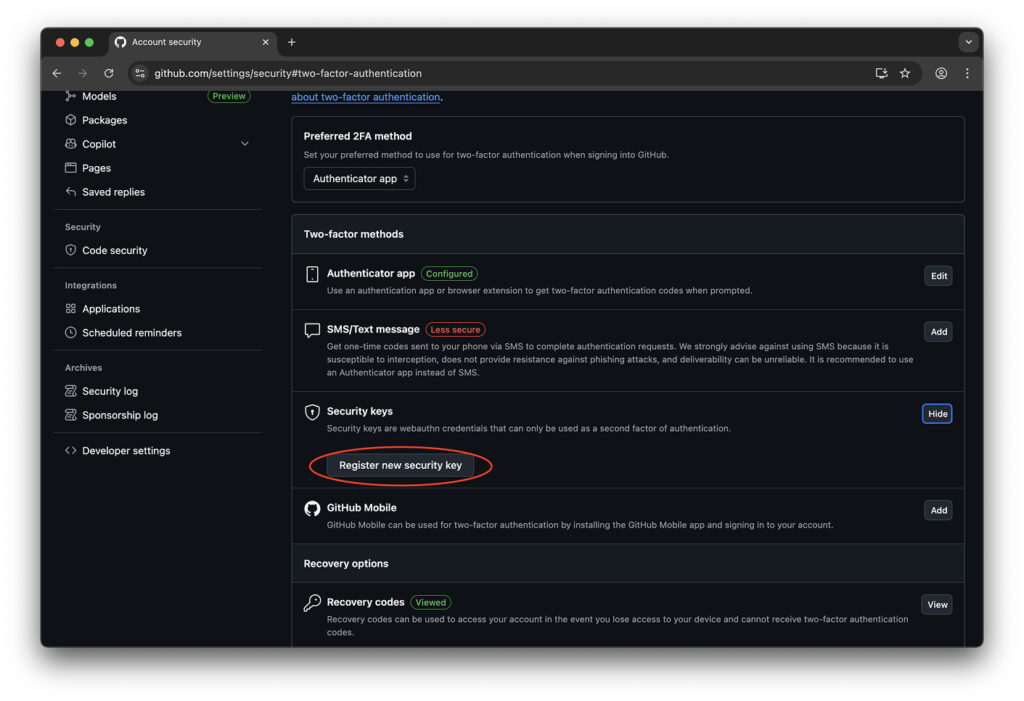1024x701 pixels.
Task: Click the Saved replies reply-arrow icon
Action: 71,191
